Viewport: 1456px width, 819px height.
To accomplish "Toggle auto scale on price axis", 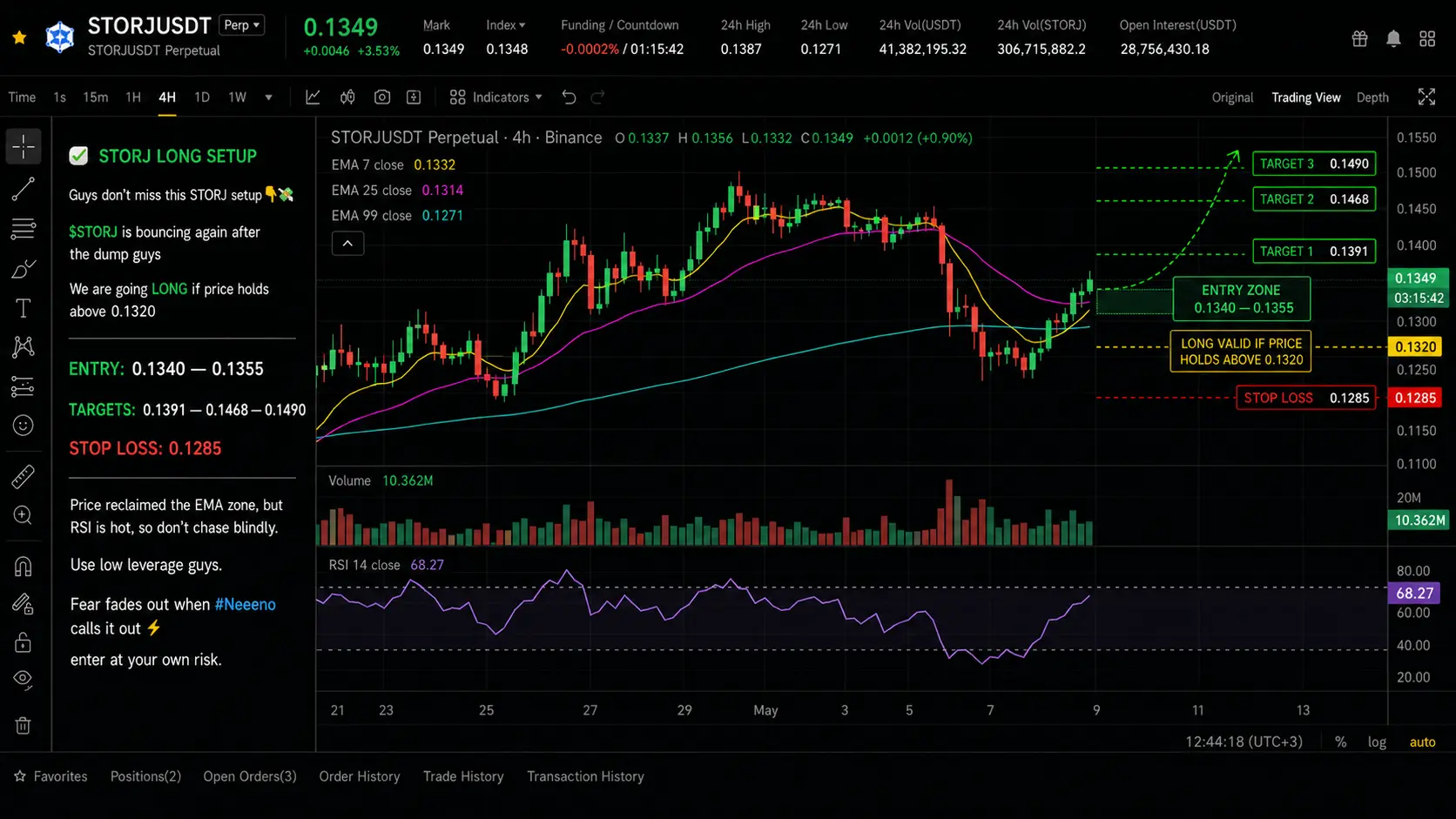I will pyautogui.click(x=1422, y=742).
